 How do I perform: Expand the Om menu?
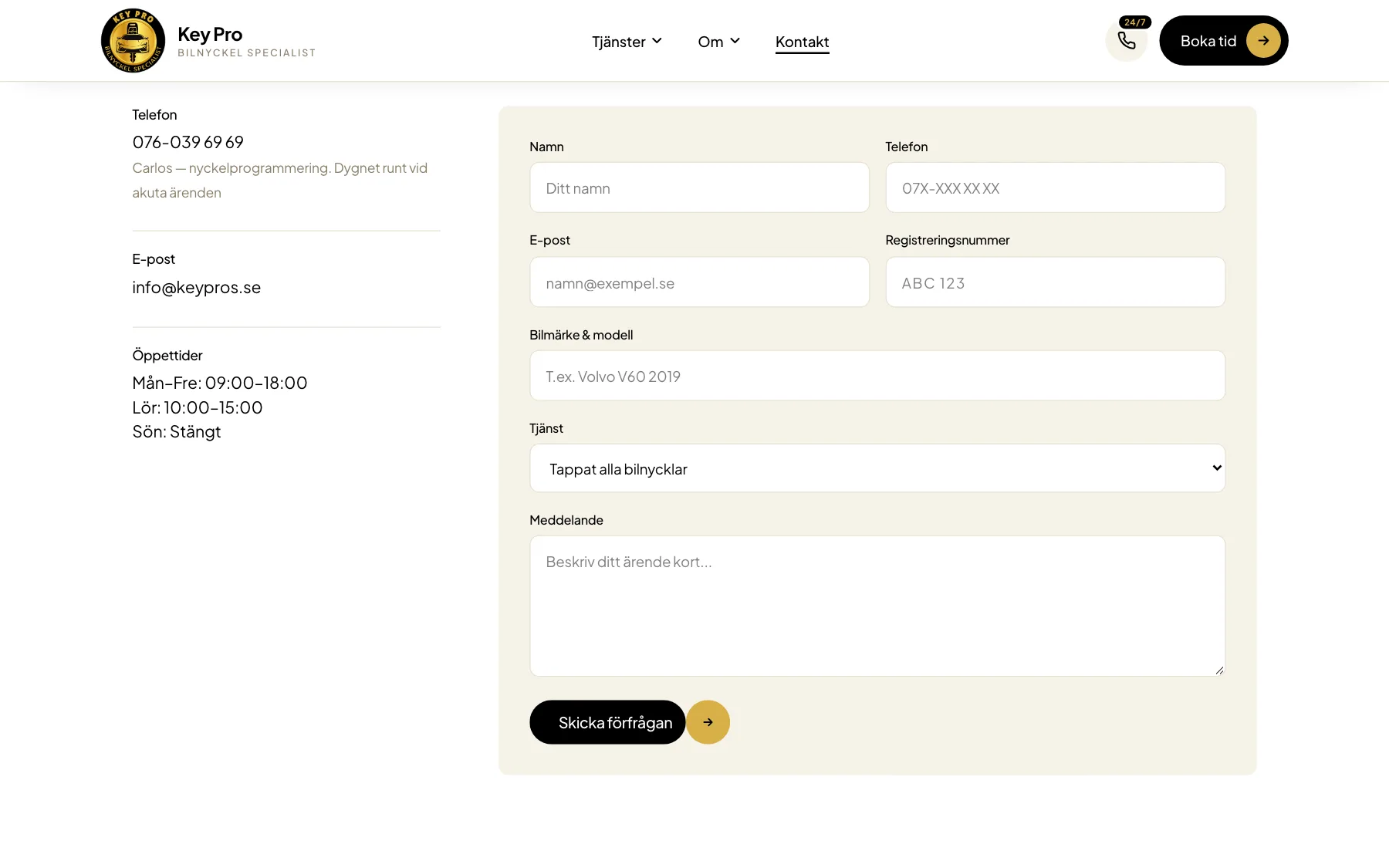(719, 42)
